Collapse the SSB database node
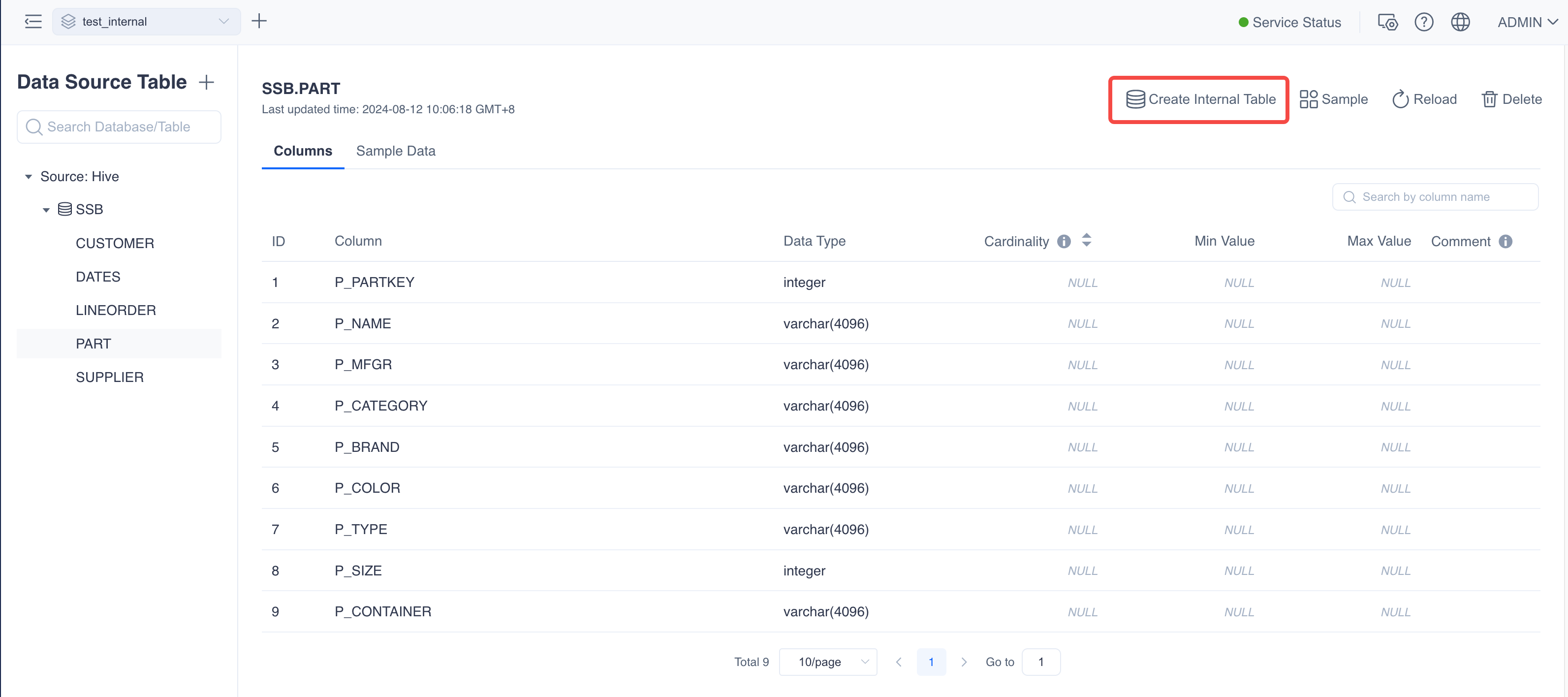1568x697 pixels. coord(46,210)
